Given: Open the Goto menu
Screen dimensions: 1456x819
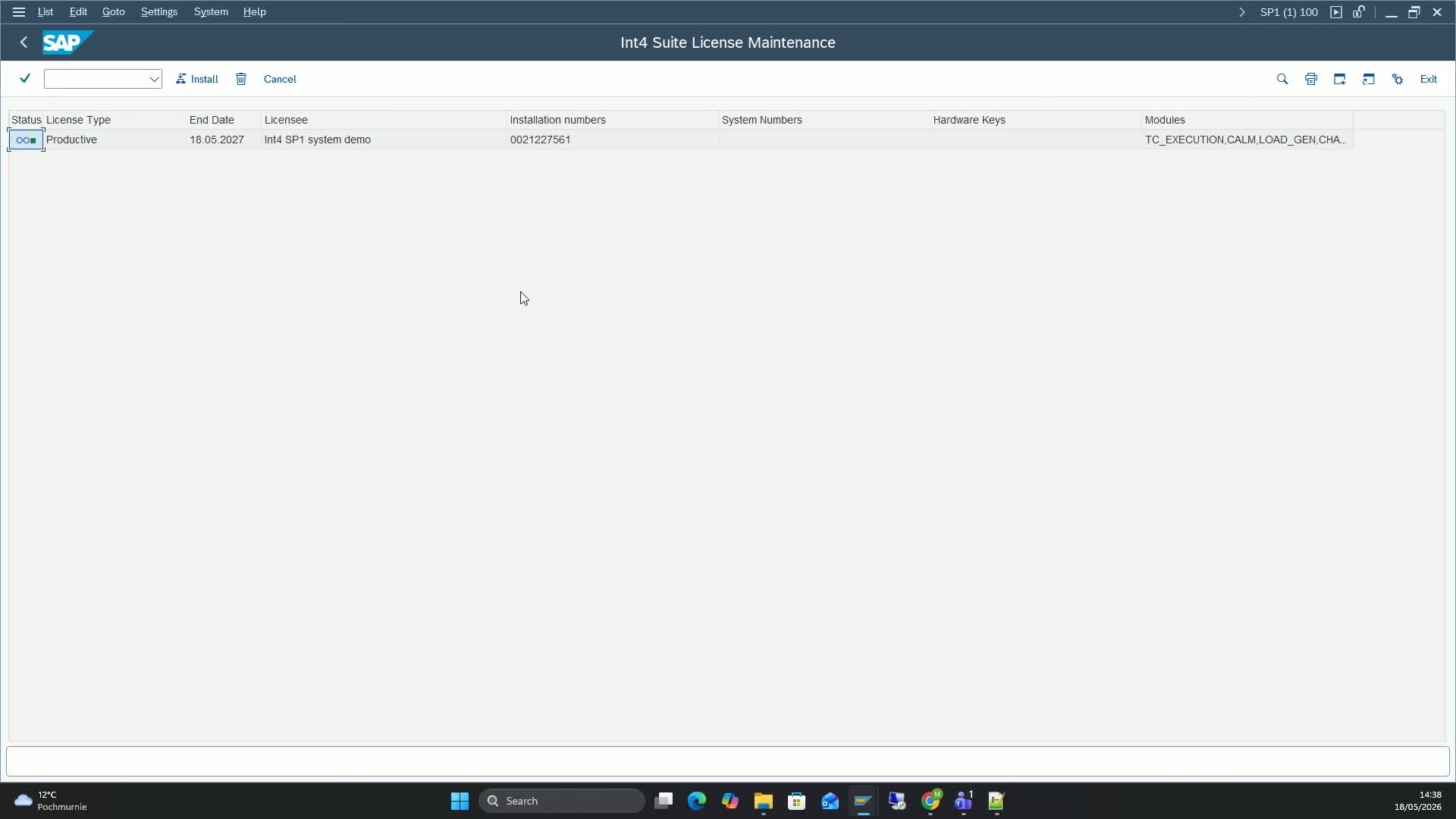Looking at the screenshot, I should pos(114,12).
